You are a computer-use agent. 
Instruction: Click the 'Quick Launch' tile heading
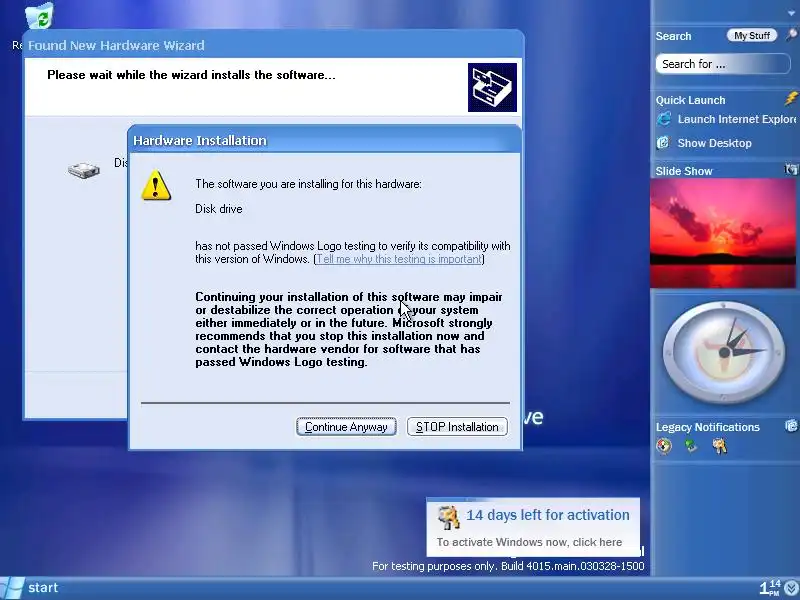tap(690, 100)
